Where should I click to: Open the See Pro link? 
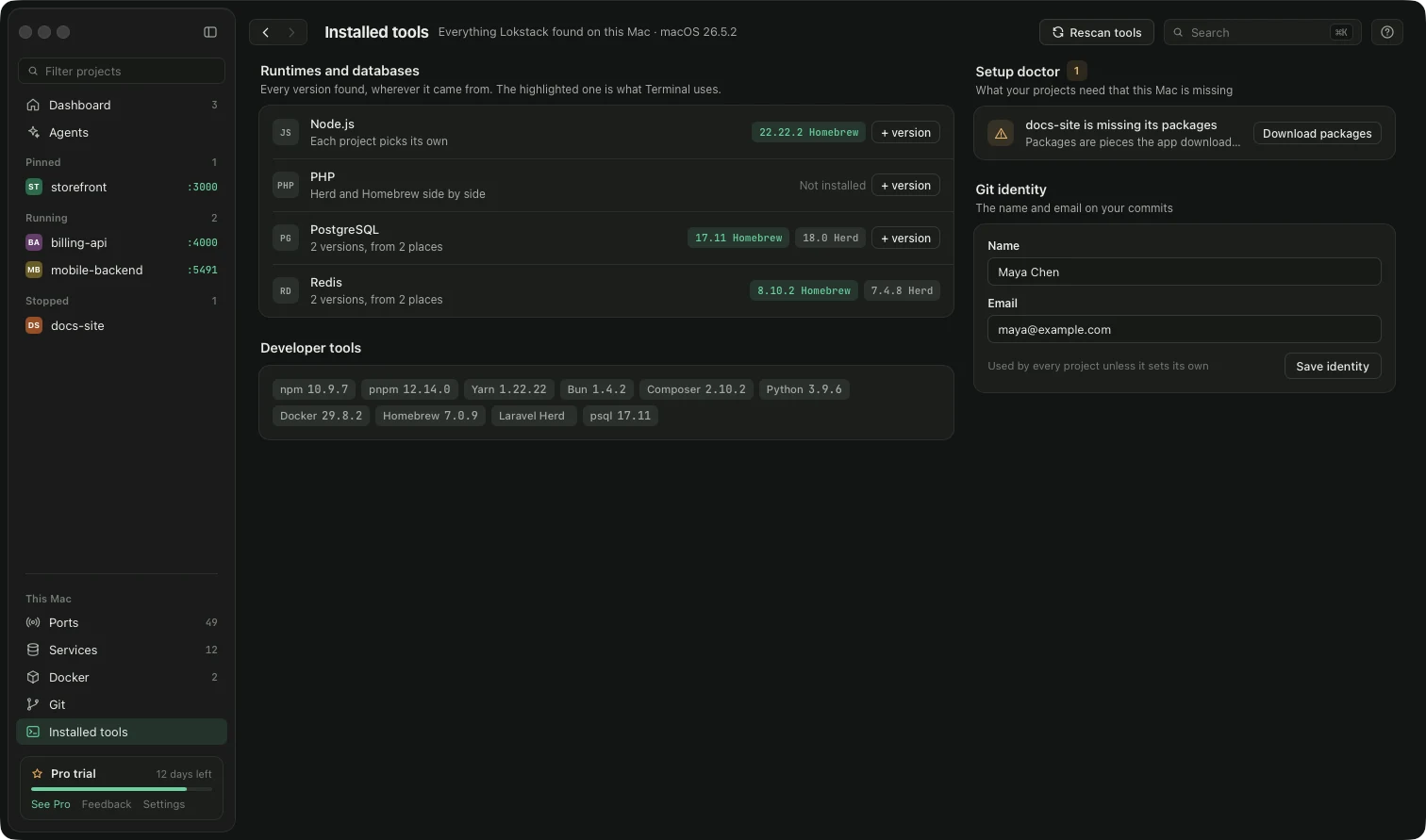(51, 804)
